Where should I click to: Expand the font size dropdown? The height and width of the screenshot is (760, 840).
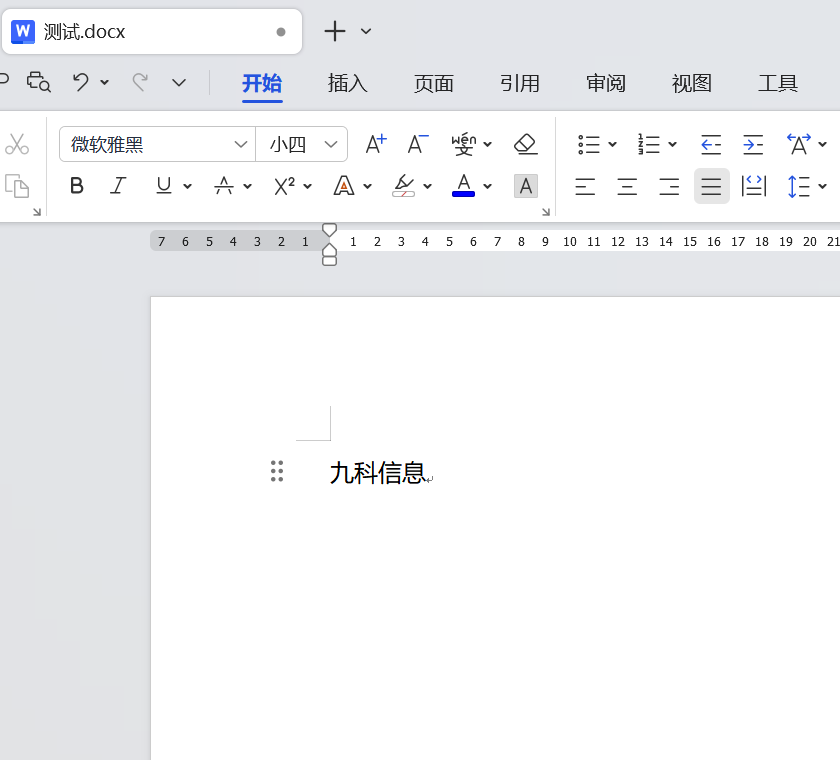tap(331, 144)
